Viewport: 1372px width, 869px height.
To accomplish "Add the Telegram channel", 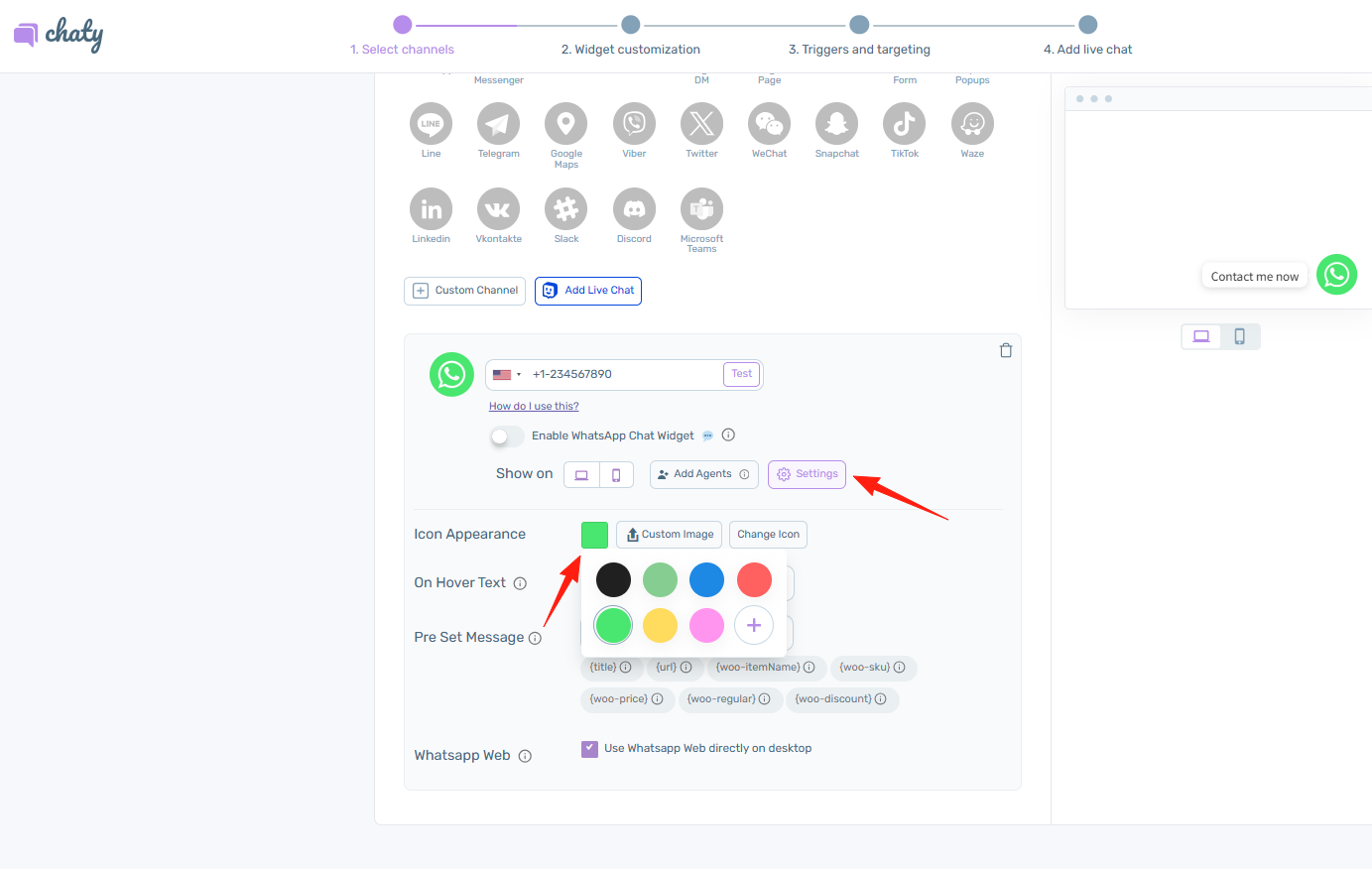I will pyautogui.click(x=498, y=124).
